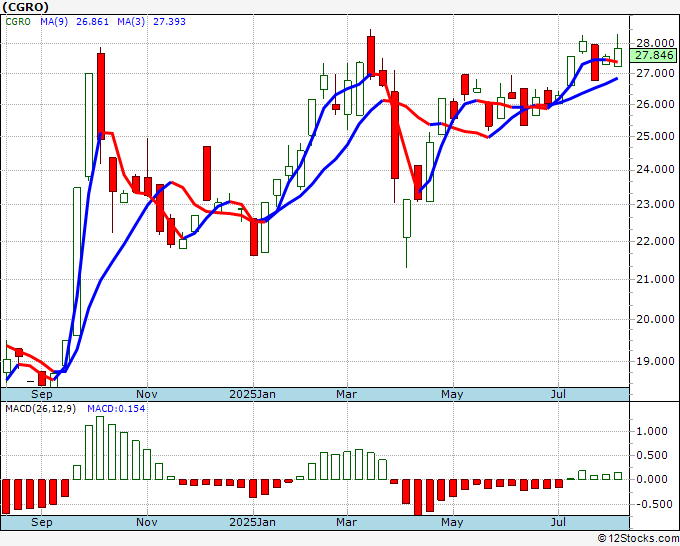Click Sep on the price chart time axis
The width and height of the screenshot is (680, 546).
pyautogui.click(x=42, y=394)
